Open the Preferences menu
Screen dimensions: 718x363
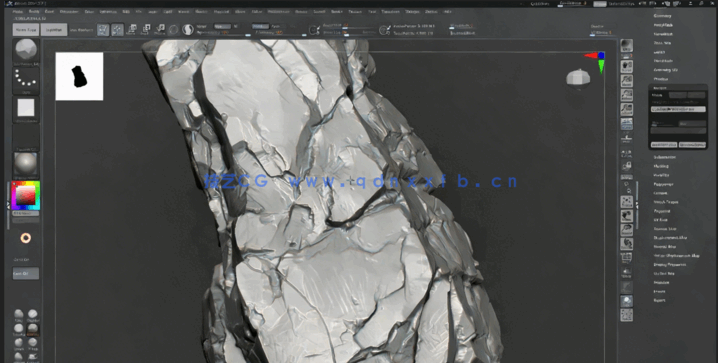click(x=278, y=11)
